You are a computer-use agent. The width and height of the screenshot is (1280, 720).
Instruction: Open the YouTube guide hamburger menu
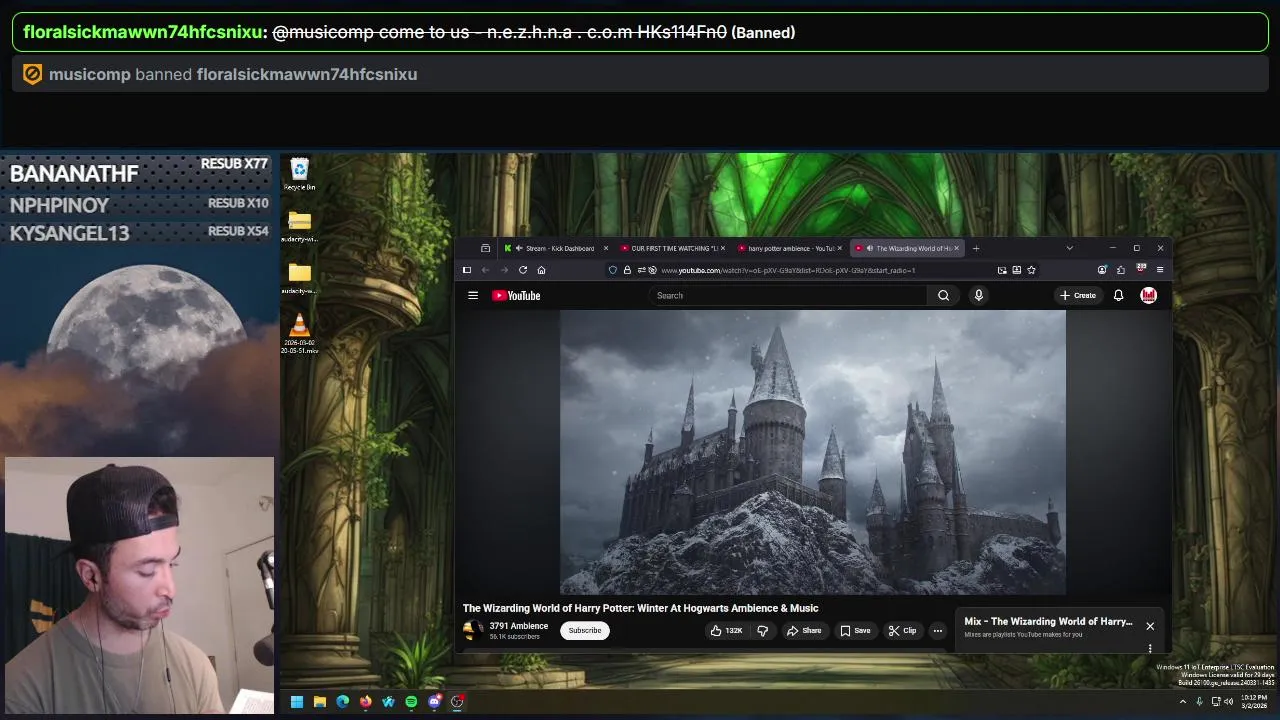click(473, 295)
